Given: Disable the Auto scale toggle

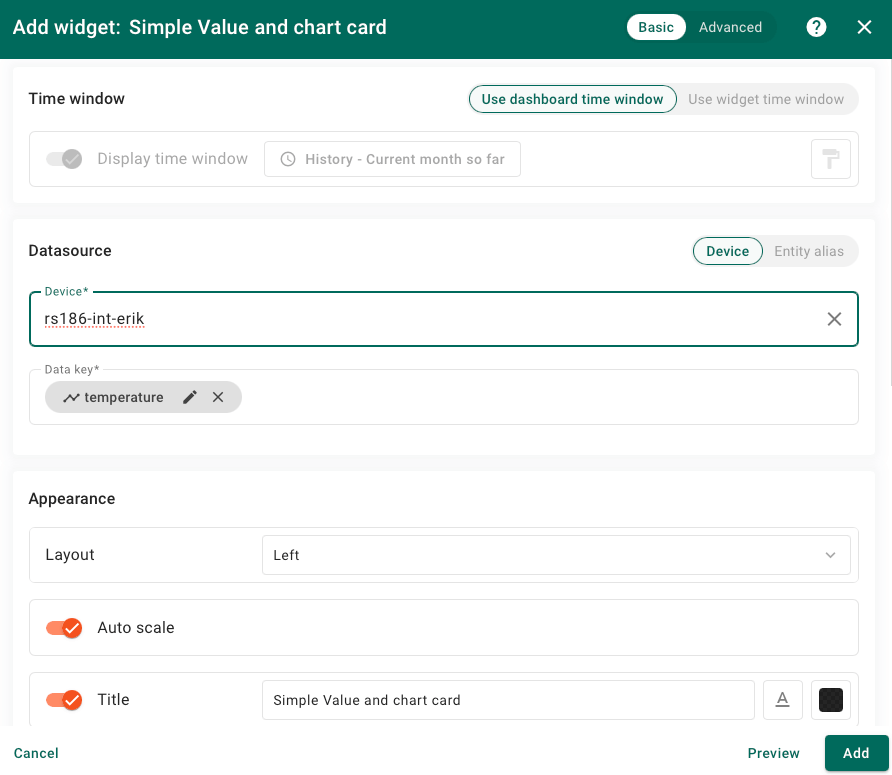Looking at the screenshot, I should pos(64,628).
